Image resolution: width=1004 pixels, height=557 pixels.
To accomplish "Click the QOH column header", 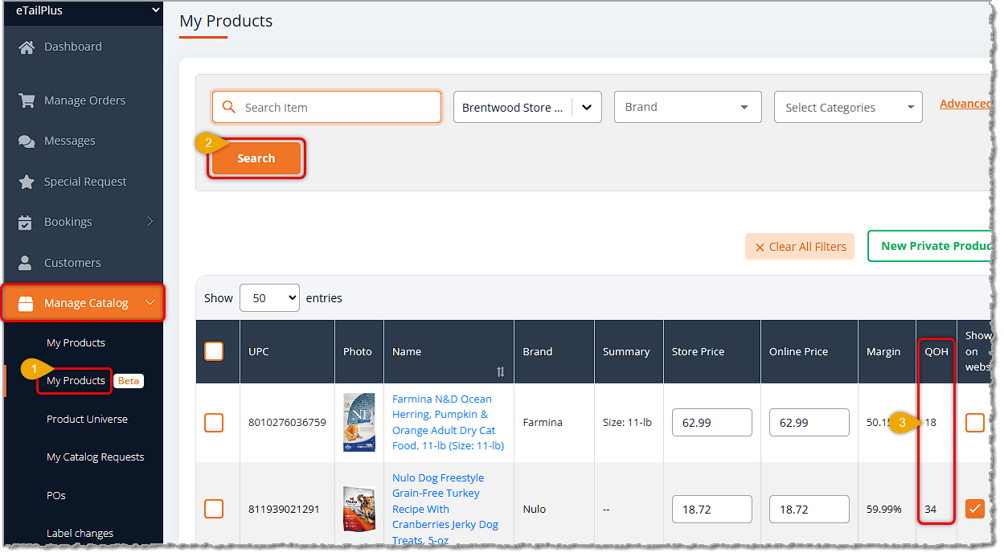I will click(x=936, y=351).
